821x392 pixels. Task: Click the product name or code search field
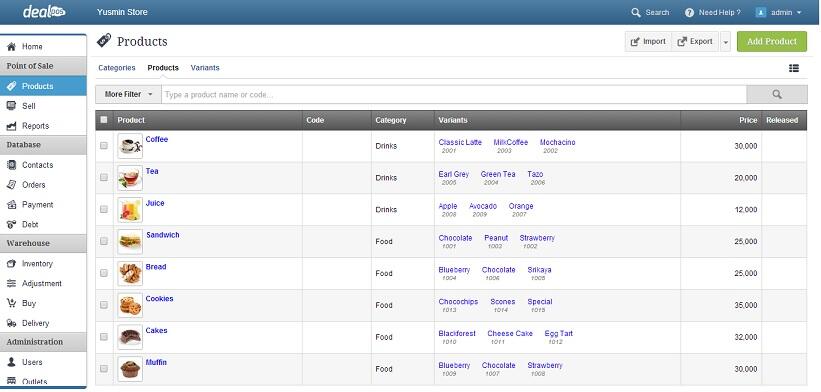453,94
